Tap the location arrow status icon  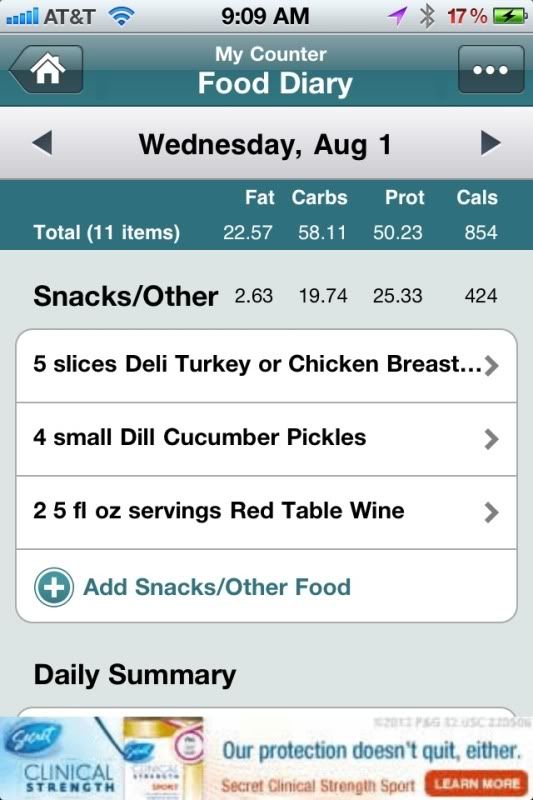(x=397, y=16)
